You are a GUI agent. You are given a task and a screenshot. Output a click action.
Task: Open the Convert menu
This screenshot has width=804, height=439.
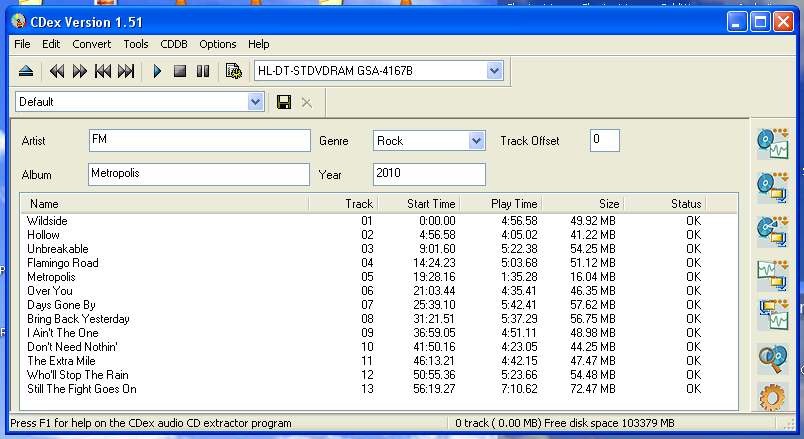coord(91,44)
